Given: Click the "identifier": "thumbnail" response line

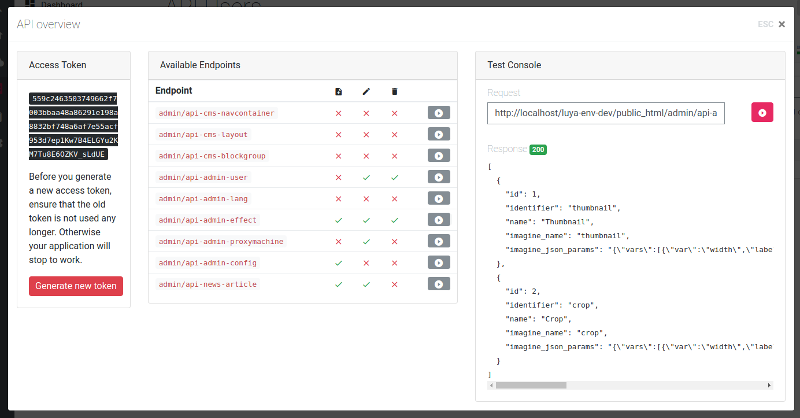Looking at the screenshot, I should click(x=563, y=208).
